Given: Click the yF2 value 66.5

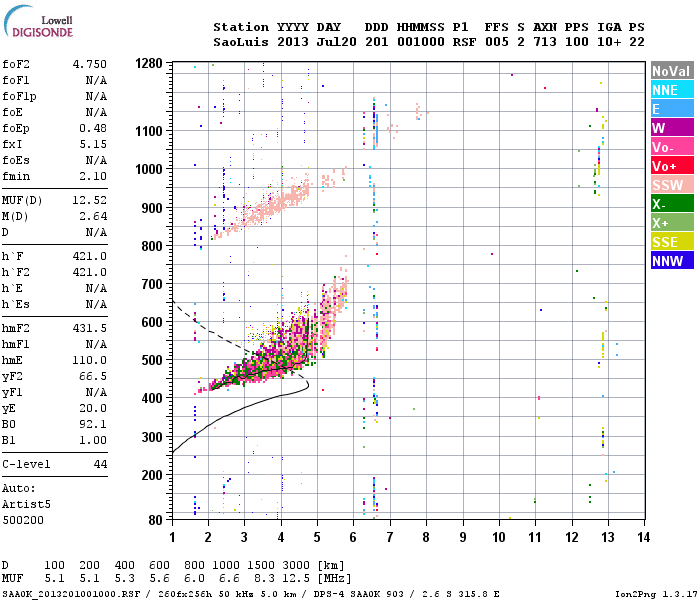Looking at the screenshot, I should point(93,376).
